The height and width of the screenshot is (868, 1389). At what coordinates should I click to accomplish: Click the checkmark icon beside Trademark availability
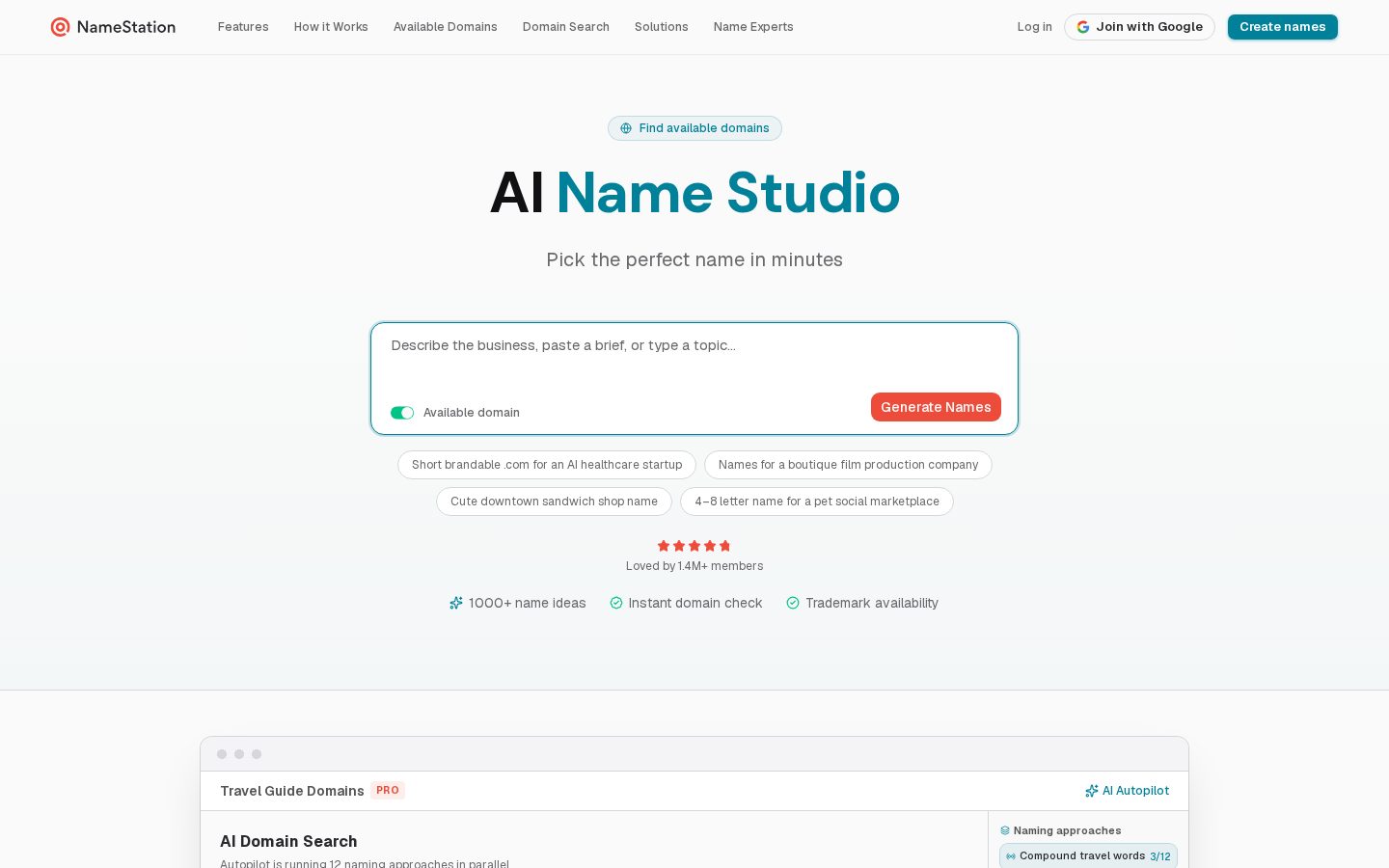coord(793,603)
